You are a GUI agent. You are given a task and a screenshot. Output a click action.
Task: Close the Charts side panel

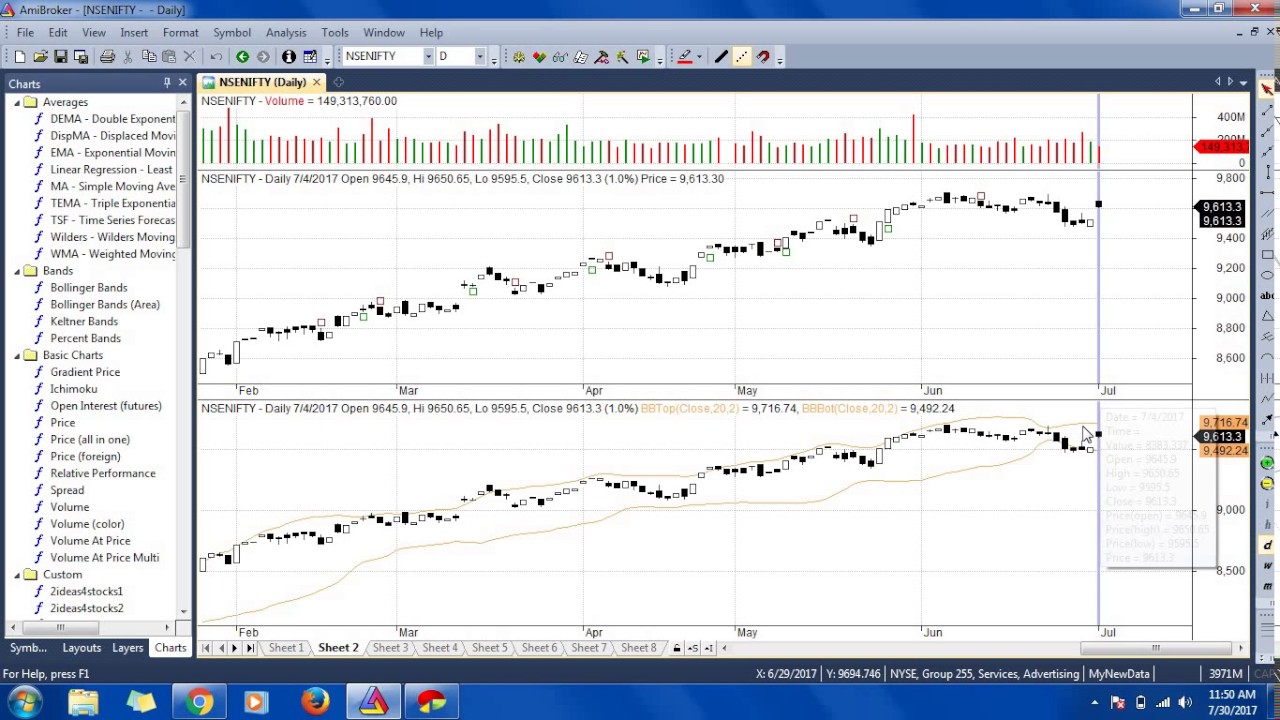pyautogui.click(x=183, y=83)
